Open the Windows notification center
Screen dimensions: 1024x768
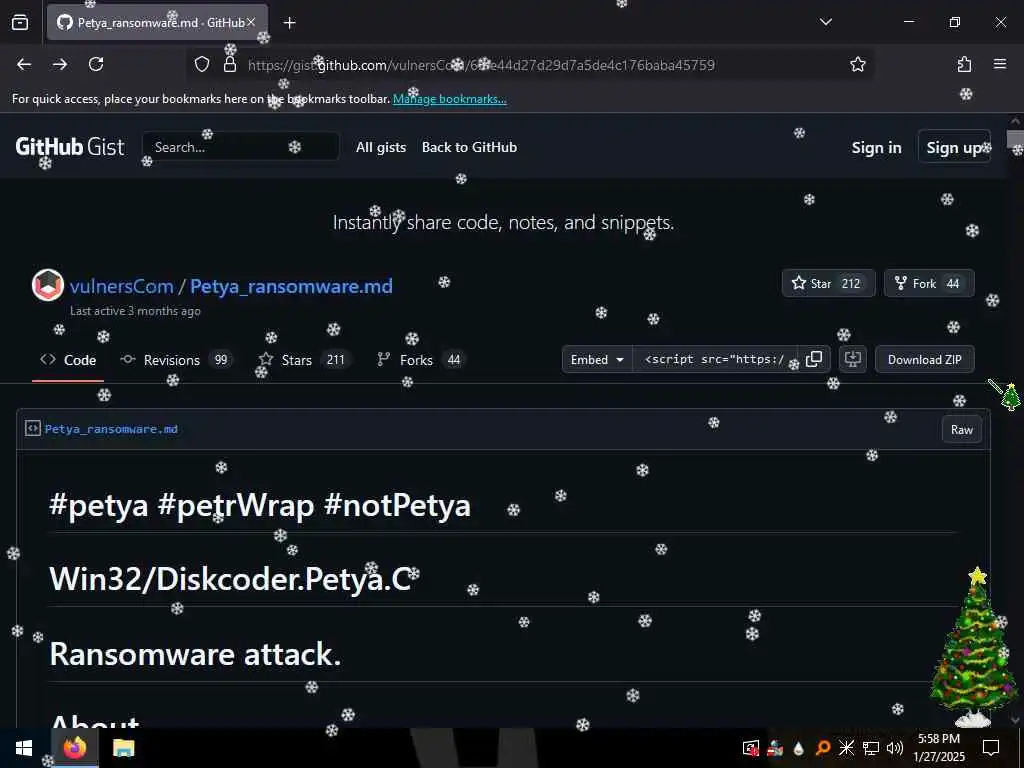pyautogui.click(x=991, y=748)
